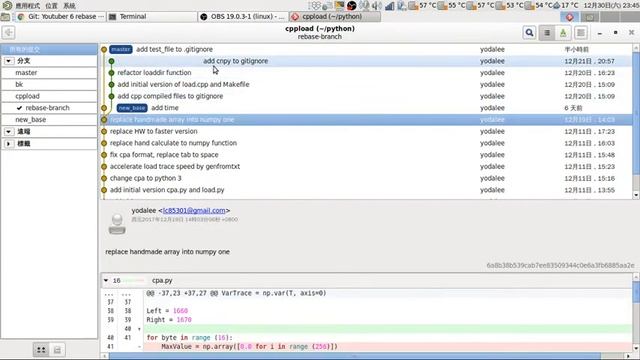
Task: Click the author avatar placeholder image
Action: click(117, 224)
